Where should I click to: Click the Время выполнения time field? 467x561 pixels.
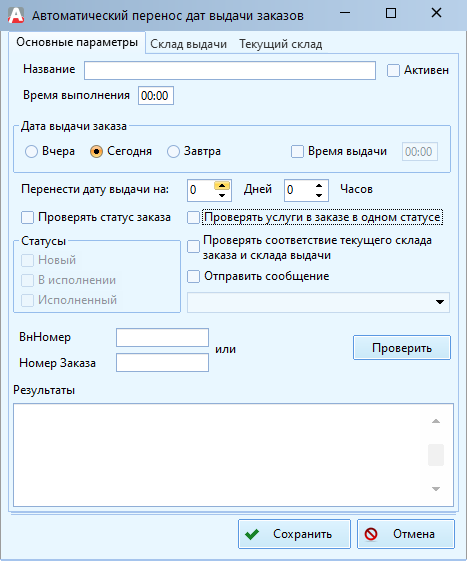[156, 96]
